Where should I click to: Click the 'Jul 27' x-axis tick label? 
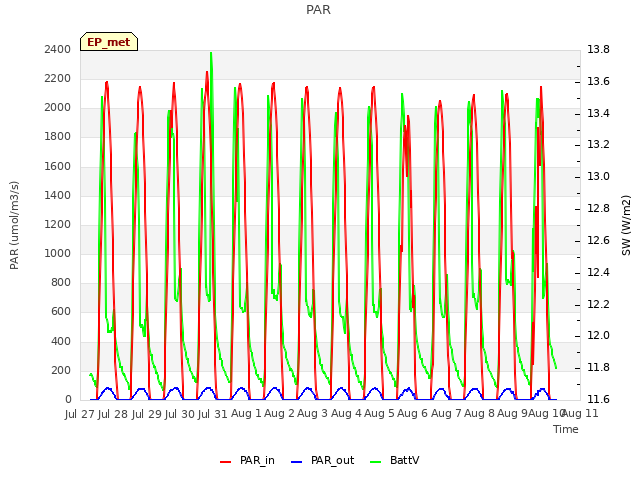click(x=79, y=414)
